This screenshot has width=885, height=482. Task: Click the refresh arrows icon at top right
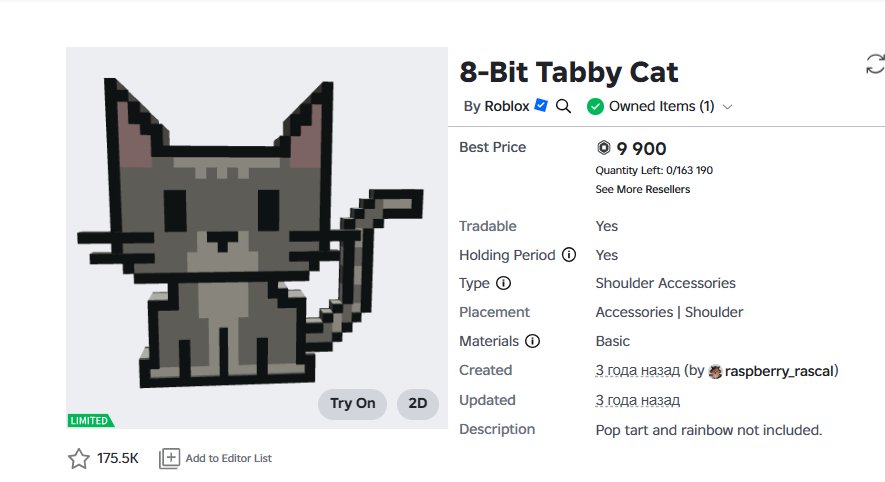point(875,64)
